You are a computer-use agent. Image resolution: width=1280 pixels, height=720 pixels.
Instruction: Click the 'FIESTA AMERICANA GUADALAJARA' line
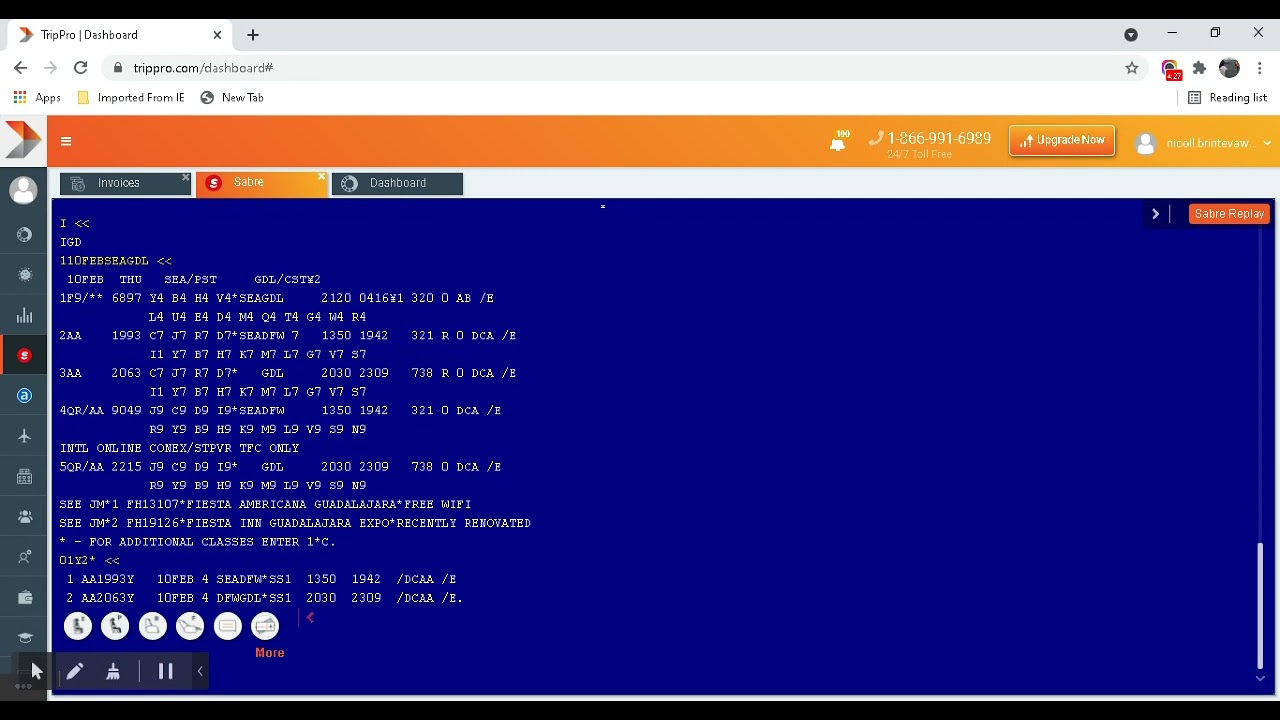coord(265,504)
